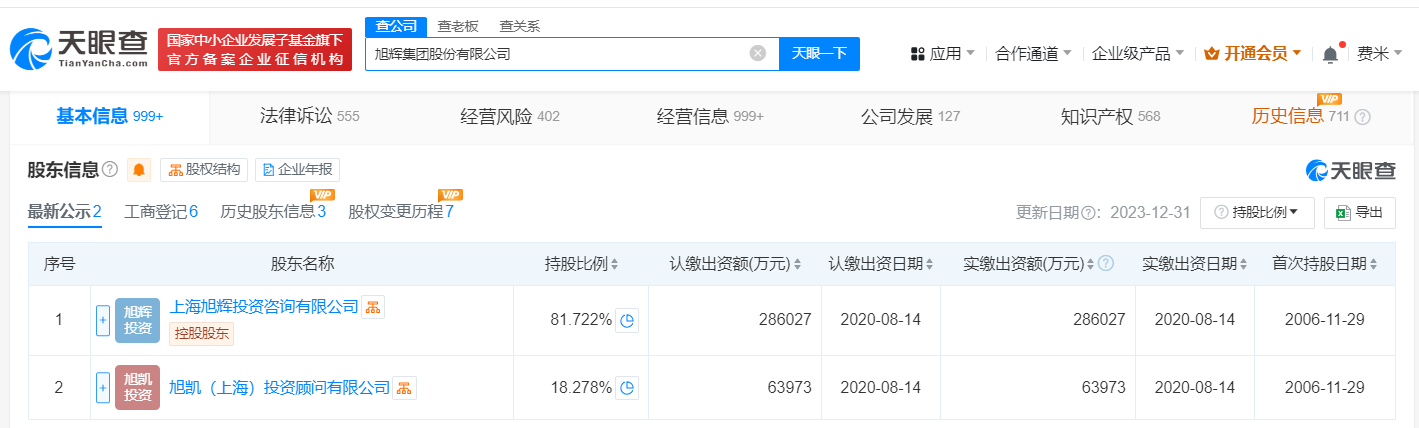Open the 股权结构 equity structure button

coord(204,170)
